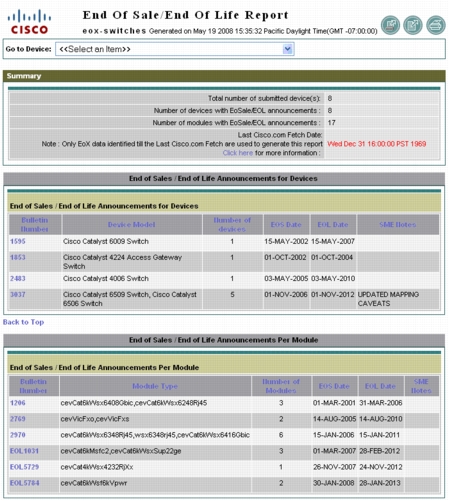Sort by the Module Type column header
This screenshot has width=449, height=501.
[x=155, y=386]
